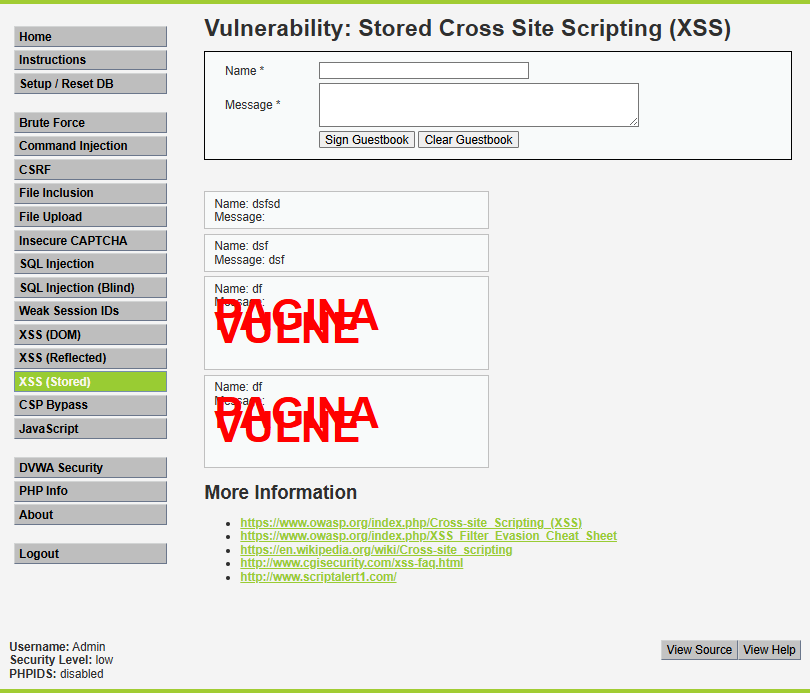The image size is (810, 693).
Task: Follow the scriptalert1.com link
Action: pos(318,577)
